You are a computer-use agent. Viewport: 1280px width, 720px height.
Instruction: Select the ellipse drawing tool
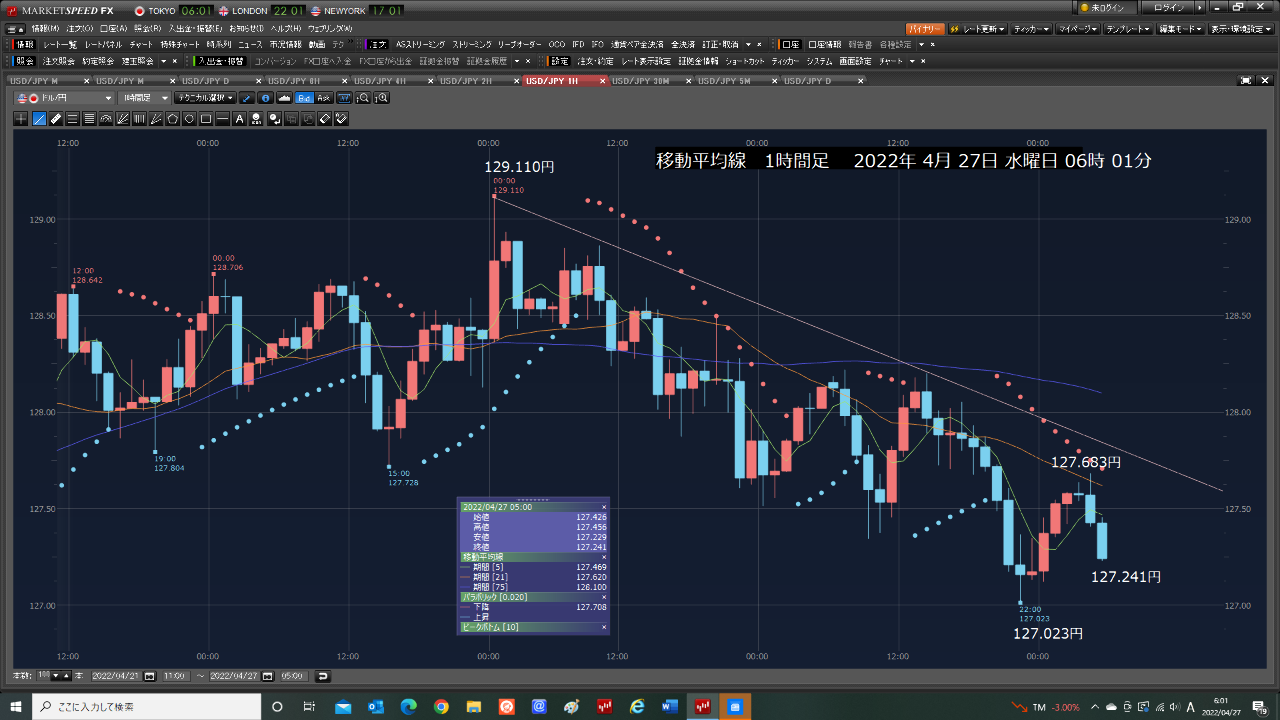[189, 119]
